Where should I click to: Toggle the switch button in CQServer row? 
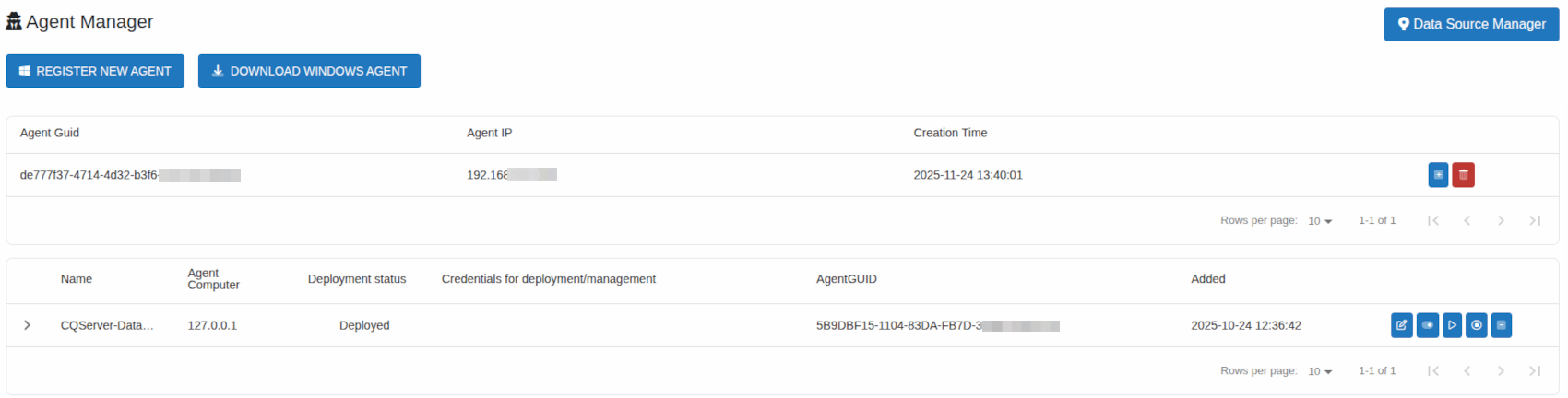(x=1427, y=325)
